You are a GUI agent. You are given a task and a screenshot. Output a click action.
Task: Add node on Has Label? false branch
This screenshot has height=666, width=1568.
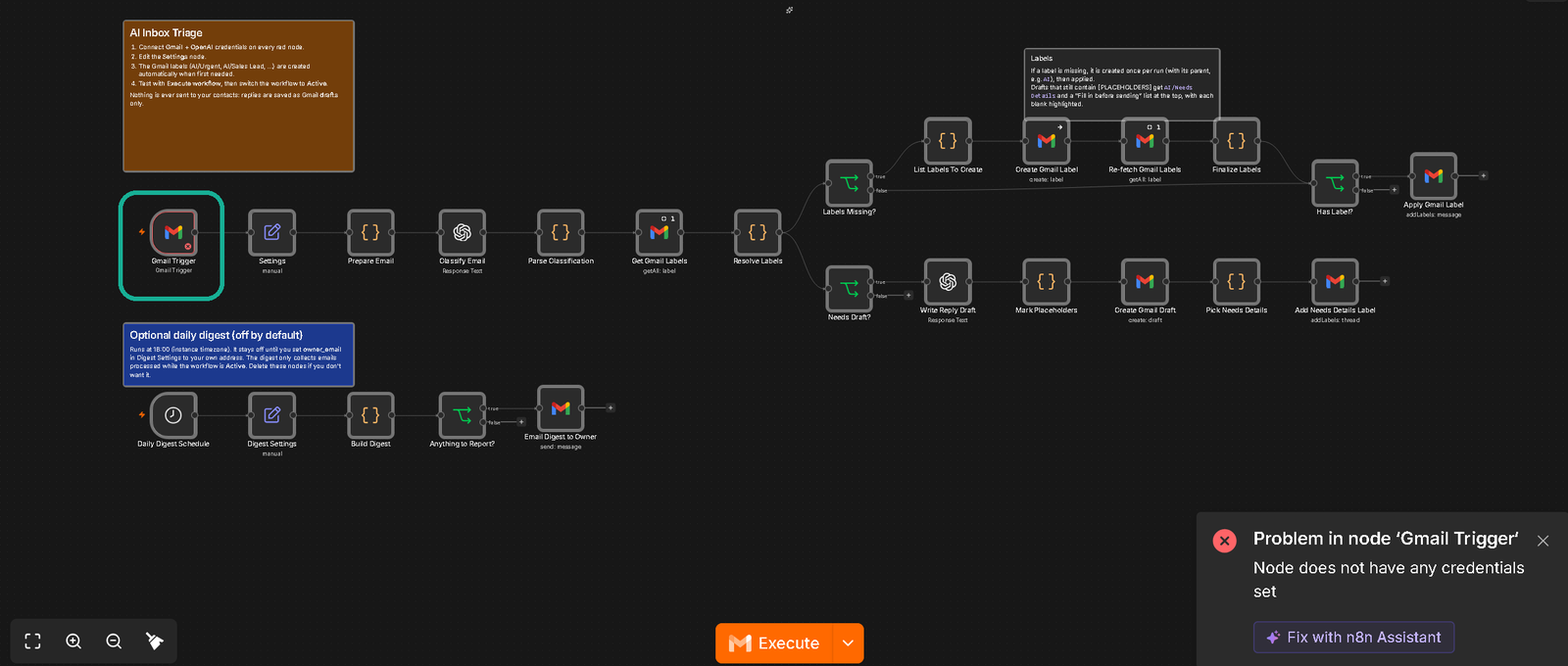click(1395, 190)
